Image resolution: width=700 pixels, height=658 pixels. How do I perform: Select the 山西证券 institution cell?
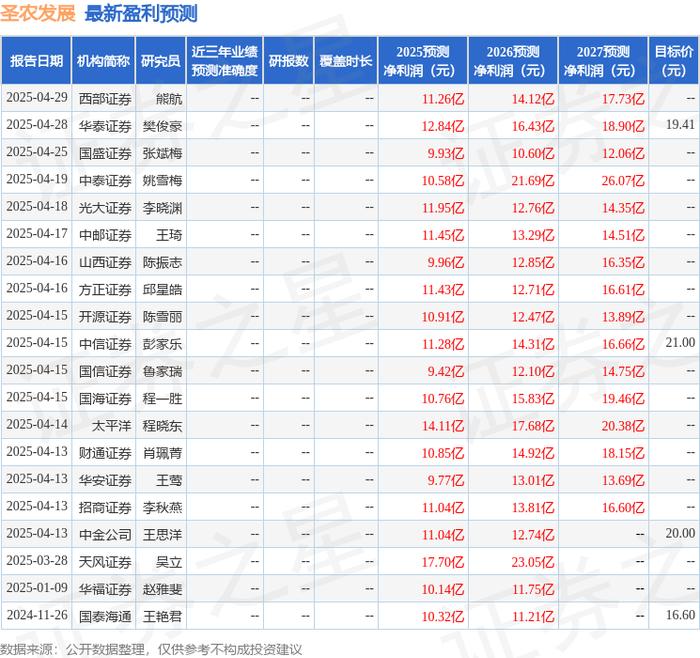(x=105, y=262)
